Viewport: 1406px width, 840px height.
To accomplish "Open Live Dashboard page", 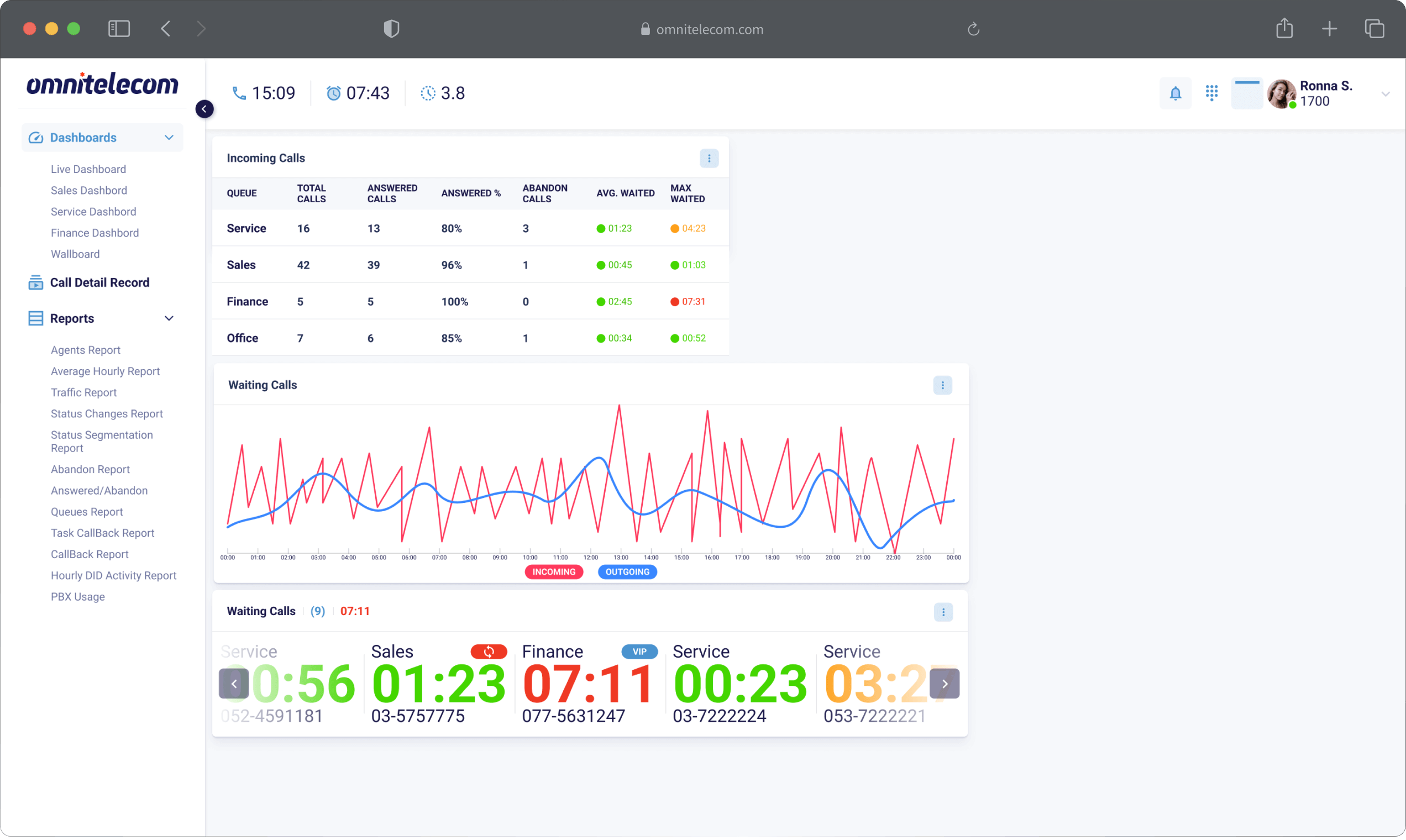I will pyautogui.click(x=88, y=169).
